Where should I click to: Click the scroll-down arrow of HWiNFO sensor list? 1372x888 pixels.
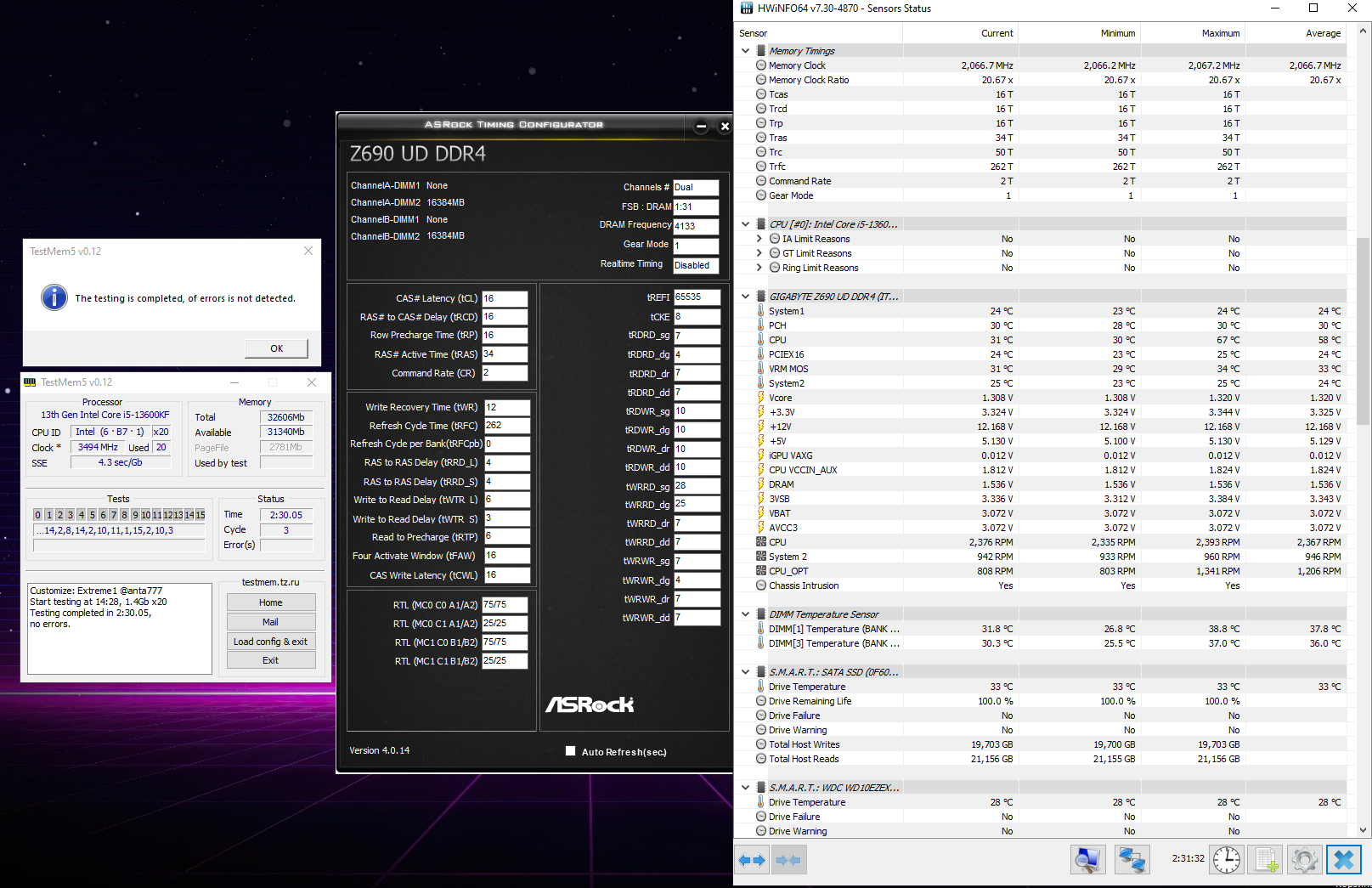1364,830
